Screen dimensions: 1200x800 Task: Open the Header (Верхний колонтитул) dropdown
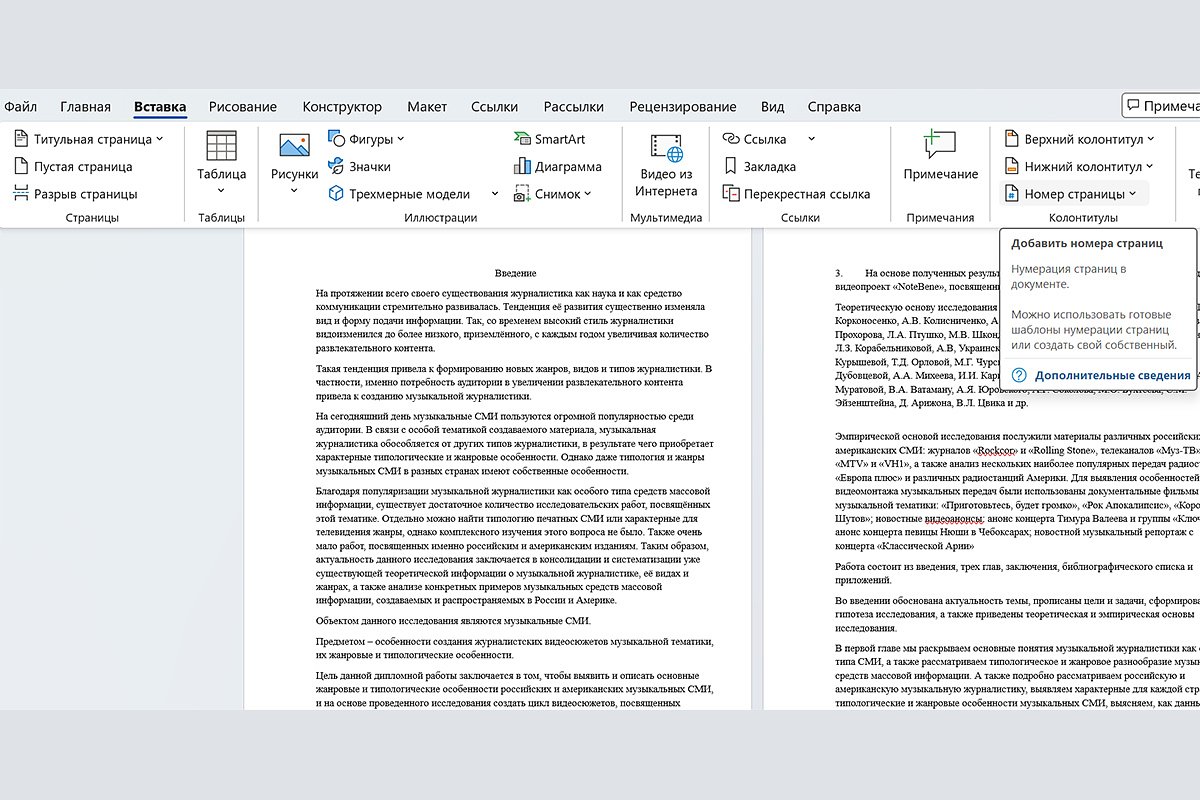(1078, 139)
